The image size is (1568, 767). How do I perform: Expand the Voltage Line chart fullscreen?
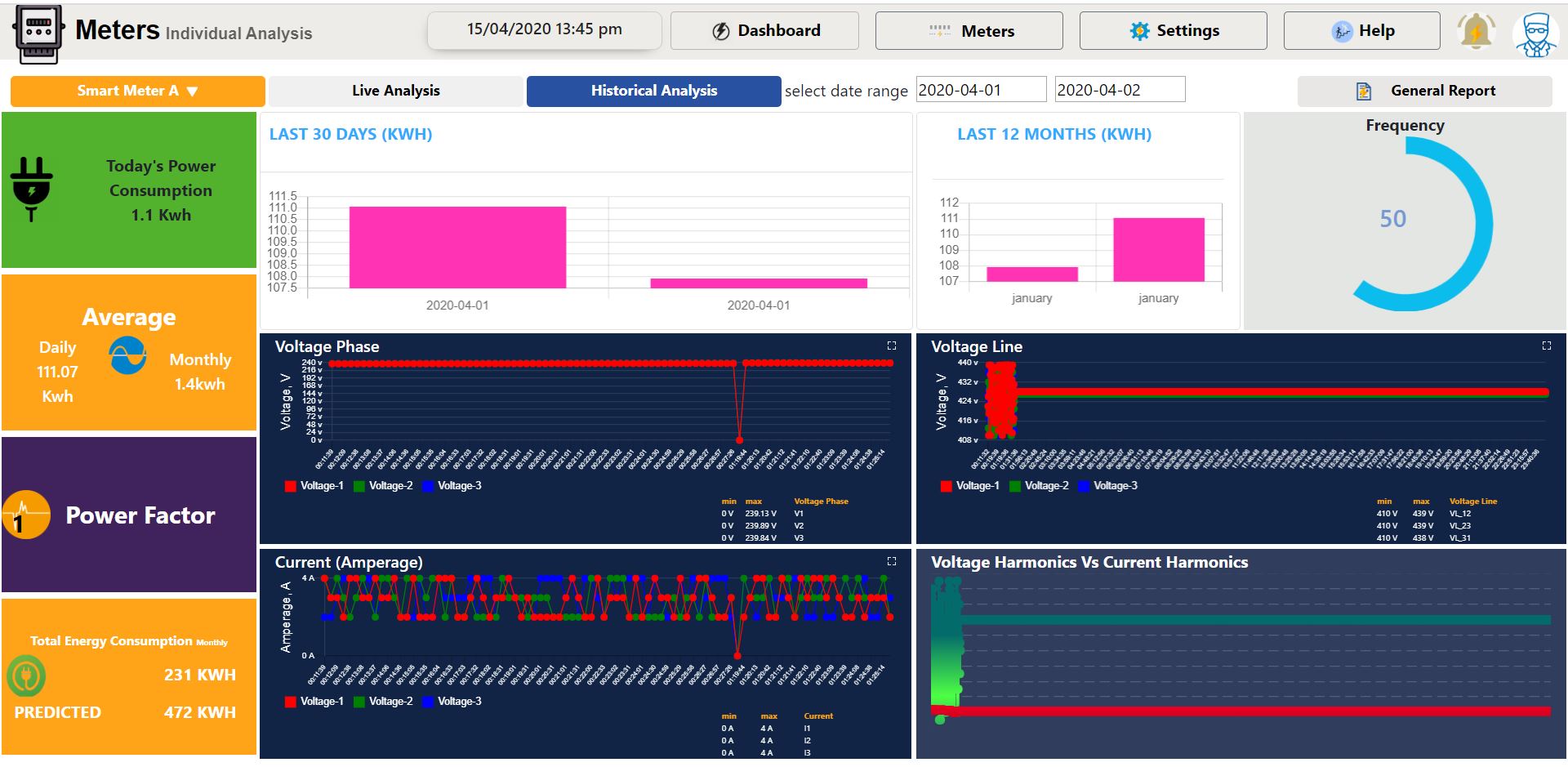(1546, 346)
